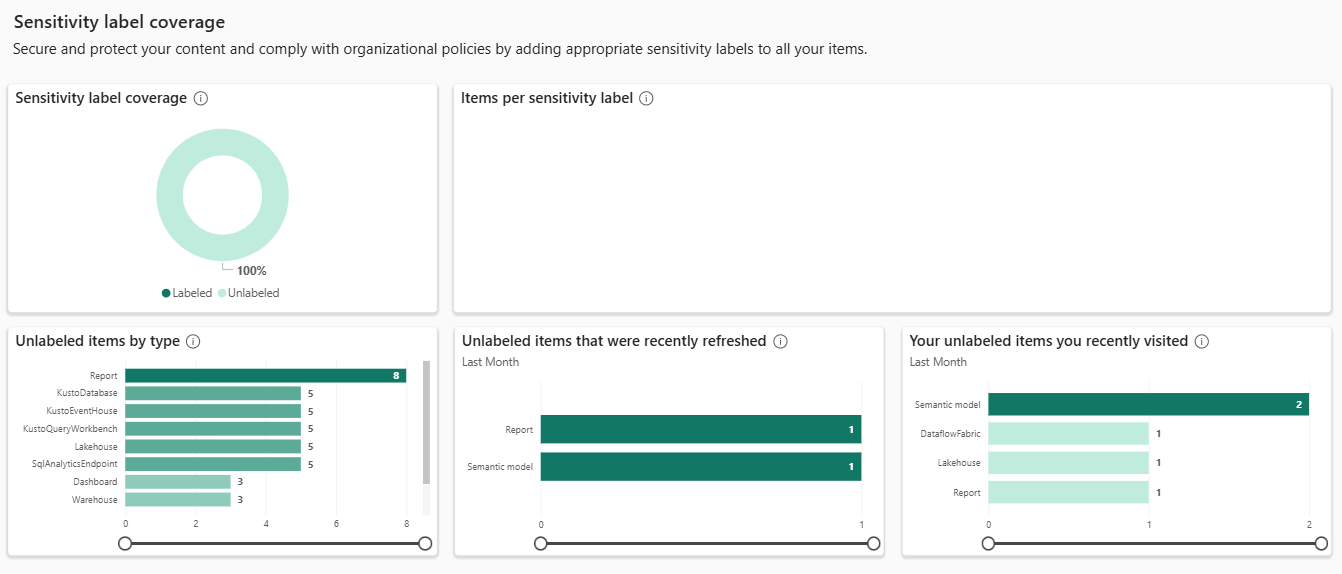
Task: Select Semantic model bar in recently visited chart
Action: (x=1148, y=404)
